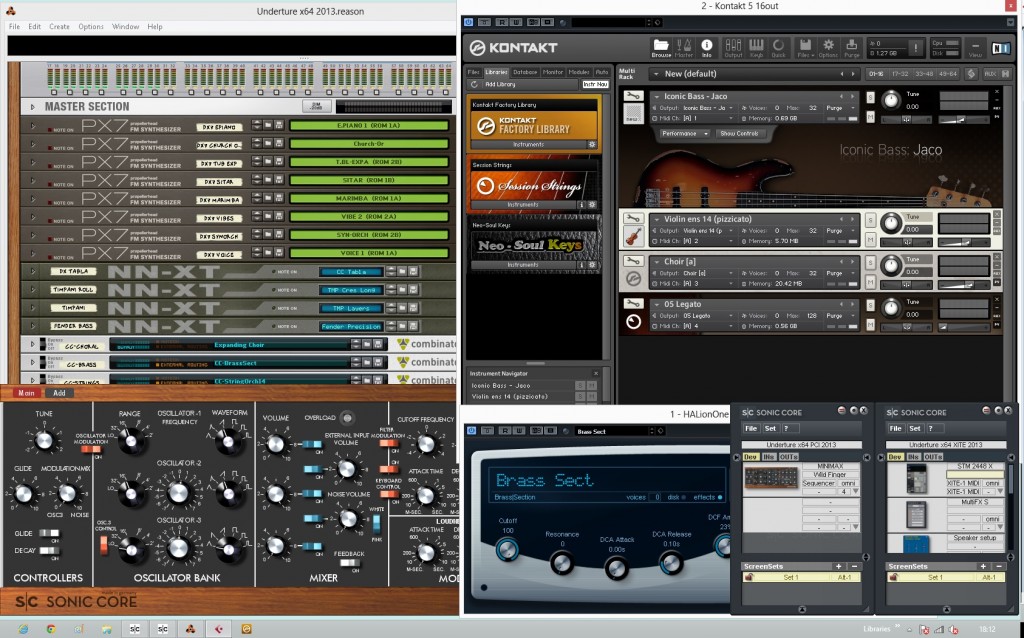Adjust the Cutoff knob in HALionOne
The height and width of the screenshot is (638, 1024).
pyautogui.click(x=508, y=547)
